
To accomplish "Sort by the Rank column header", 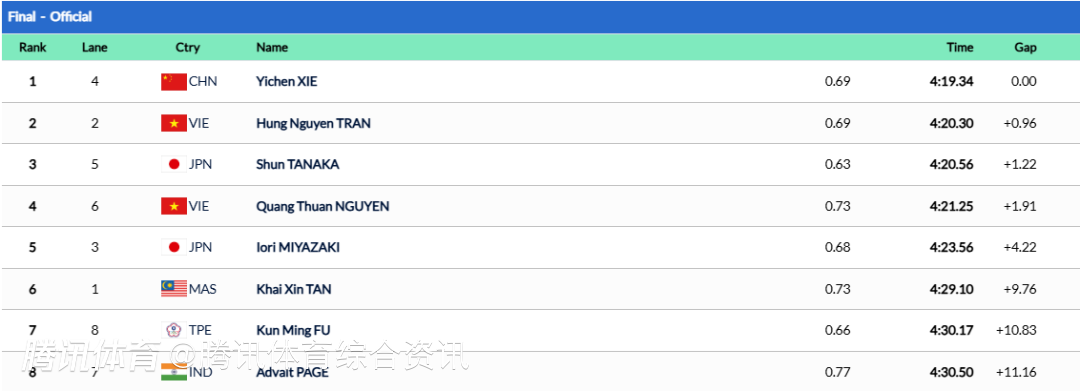I will 32,47.
